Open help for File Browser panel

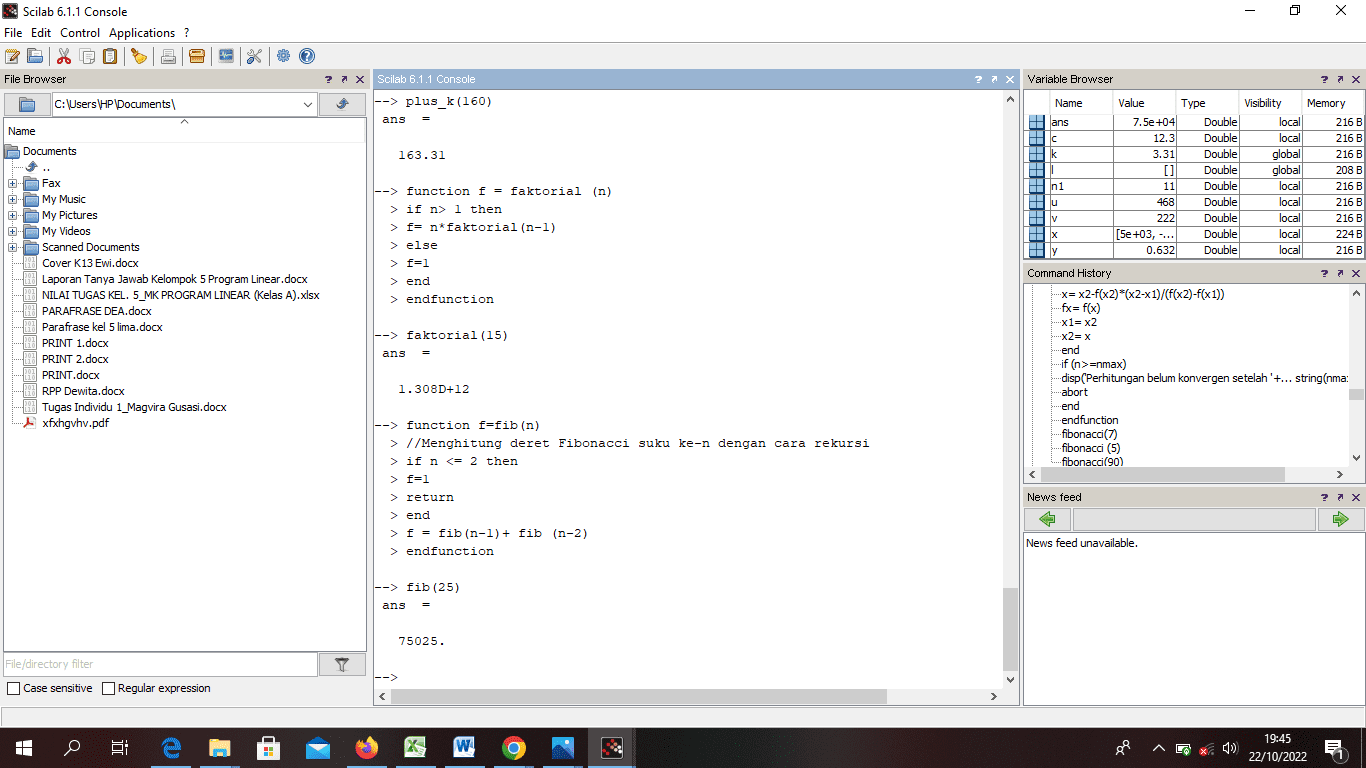click(x=328, y=79)
